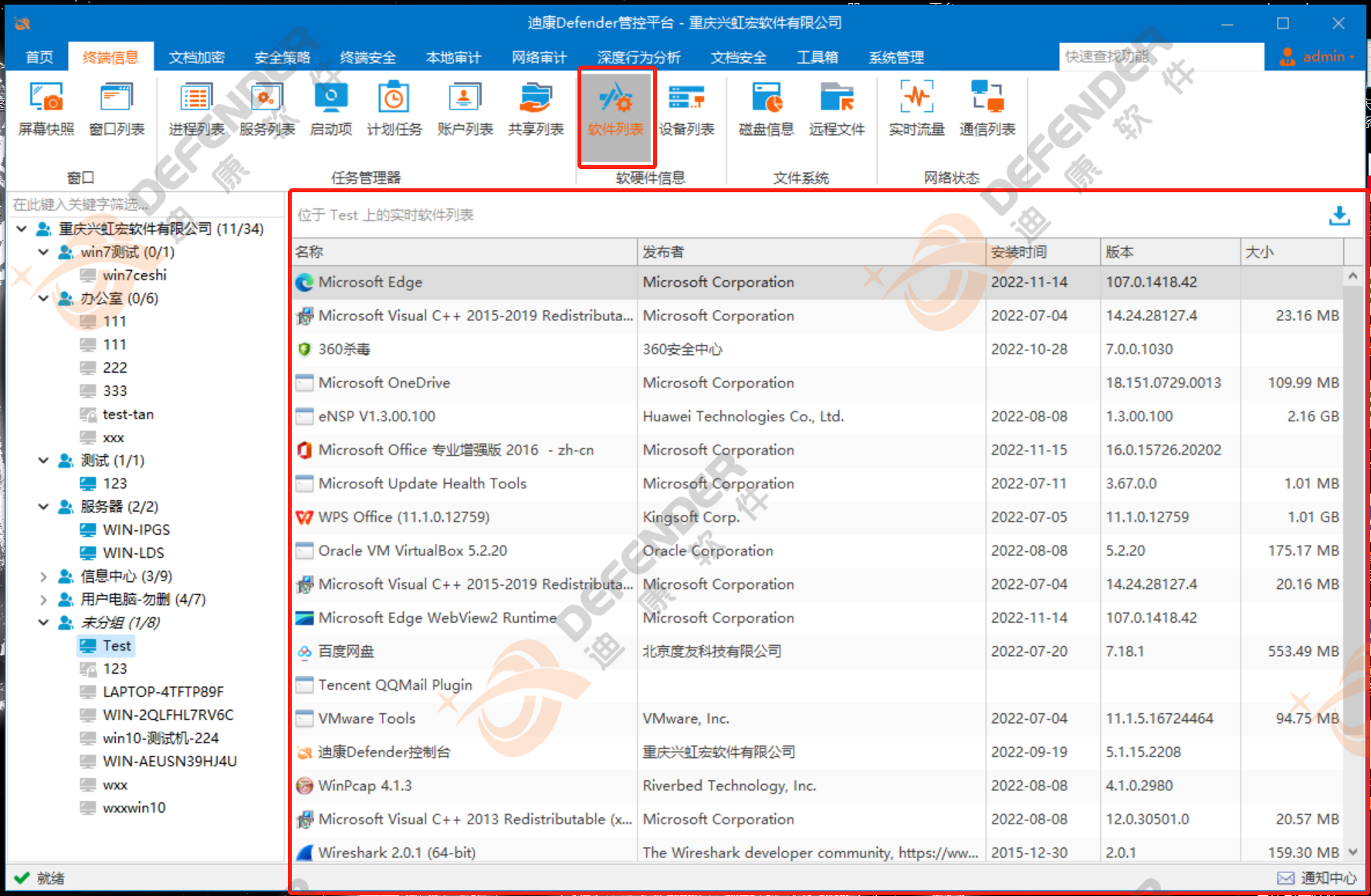Open the 远程文件 remote files tool

coord(837,109)
